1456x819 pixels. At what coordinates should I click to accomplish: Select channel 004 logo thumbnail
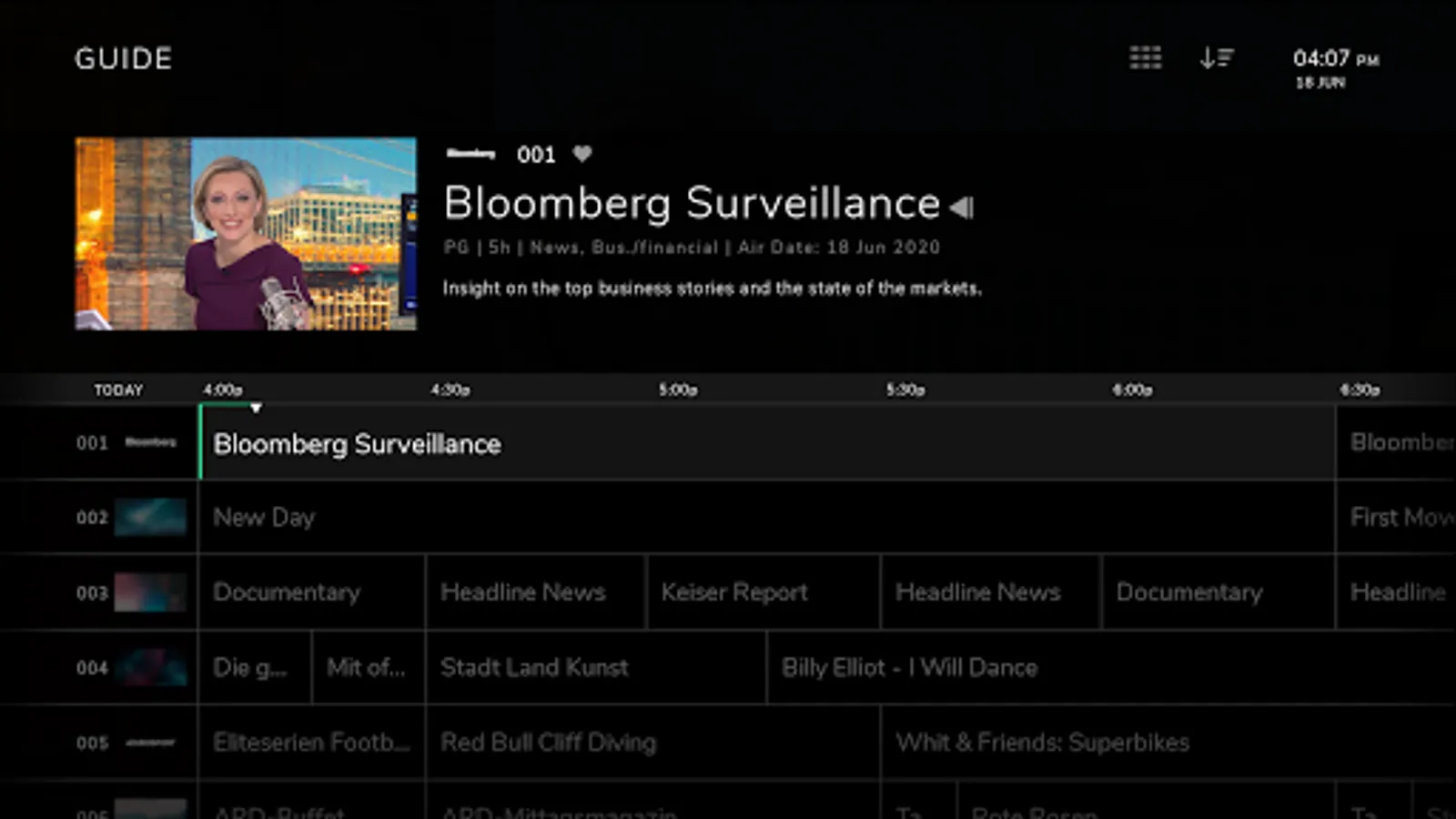(150, 667)
